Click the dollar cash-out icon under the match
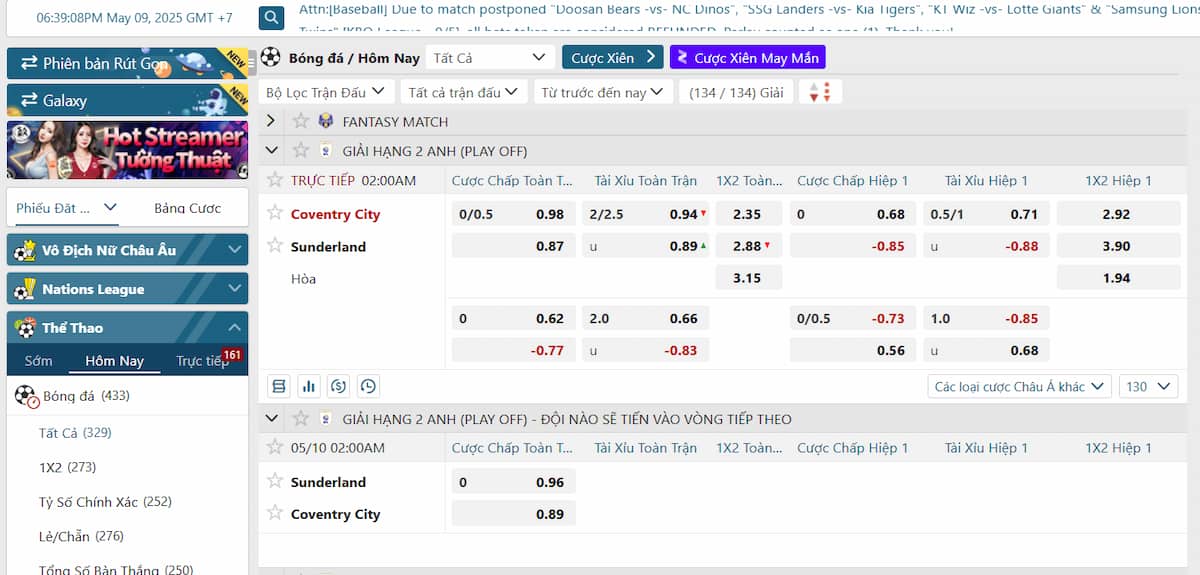1200x575 pixels. [338, 386]
